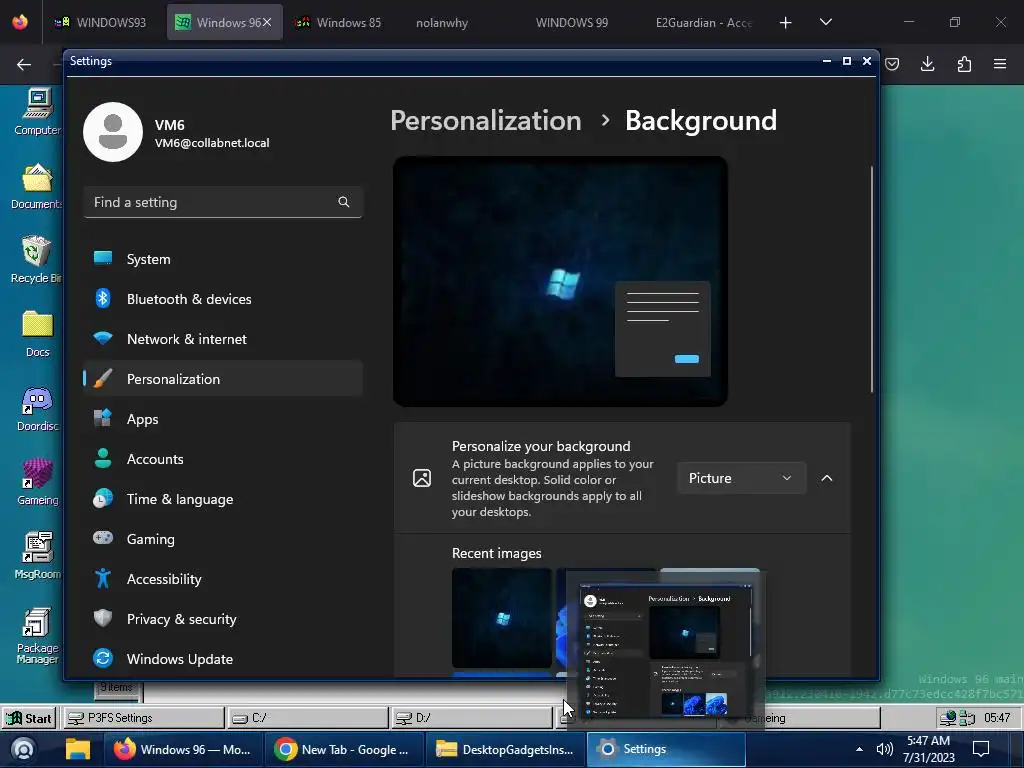Open Gaming settings
This screenshot has width=1024, height=768.
223,539
